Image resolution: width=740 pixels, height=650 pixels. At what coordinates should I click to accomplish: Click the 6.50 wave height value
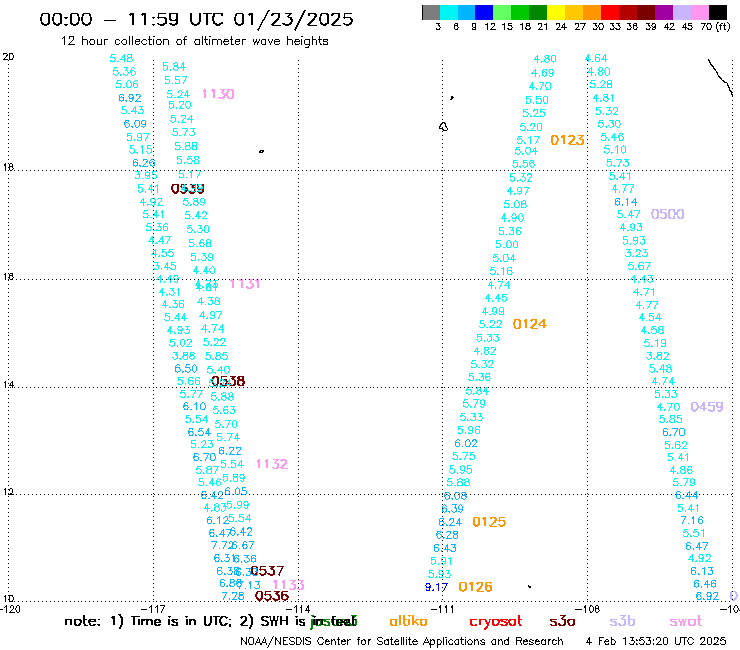pyautogui.click(x=185, y=368)
